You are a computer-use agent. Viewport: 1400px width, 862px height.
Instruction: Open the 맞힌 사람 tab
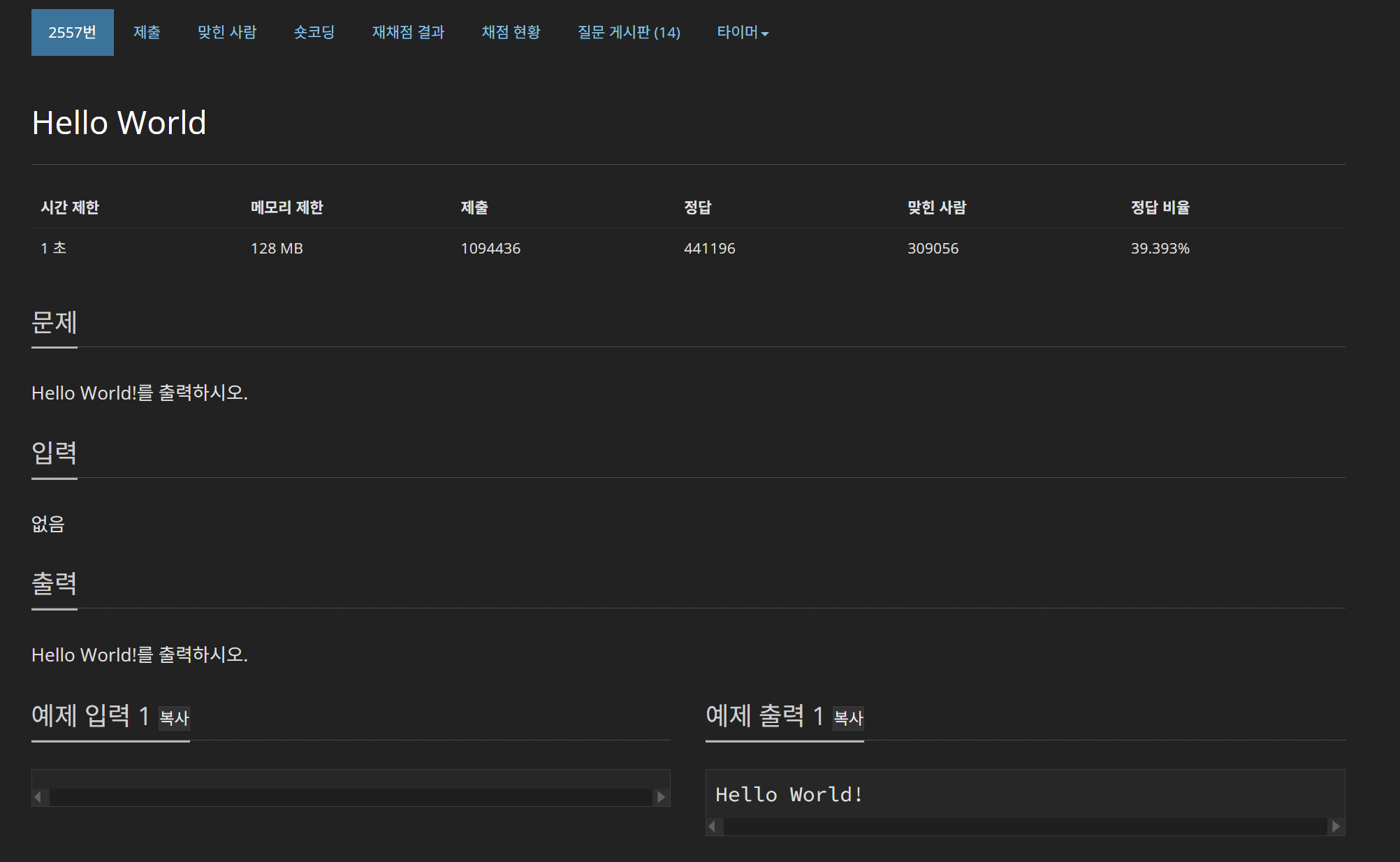(226, 32)
